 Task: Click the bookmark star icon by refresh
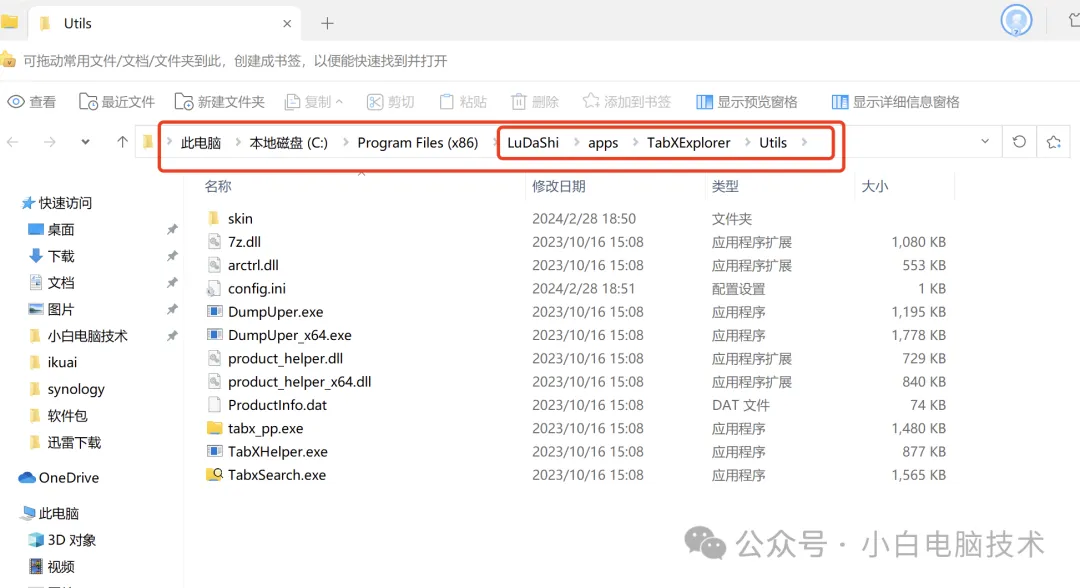pyautogui.click(x=1054, y=142)
